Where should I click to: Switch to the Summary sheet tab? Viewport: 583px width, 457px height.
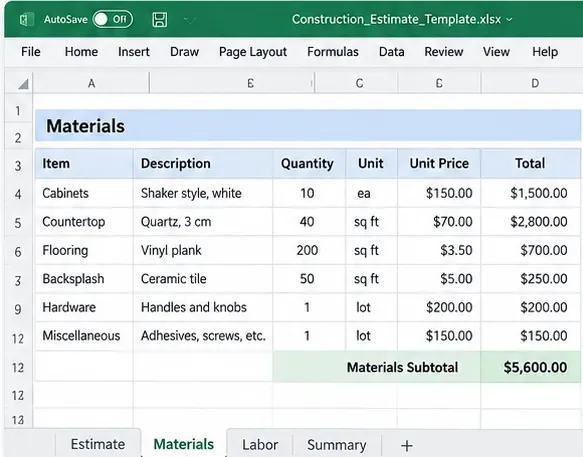337,445
